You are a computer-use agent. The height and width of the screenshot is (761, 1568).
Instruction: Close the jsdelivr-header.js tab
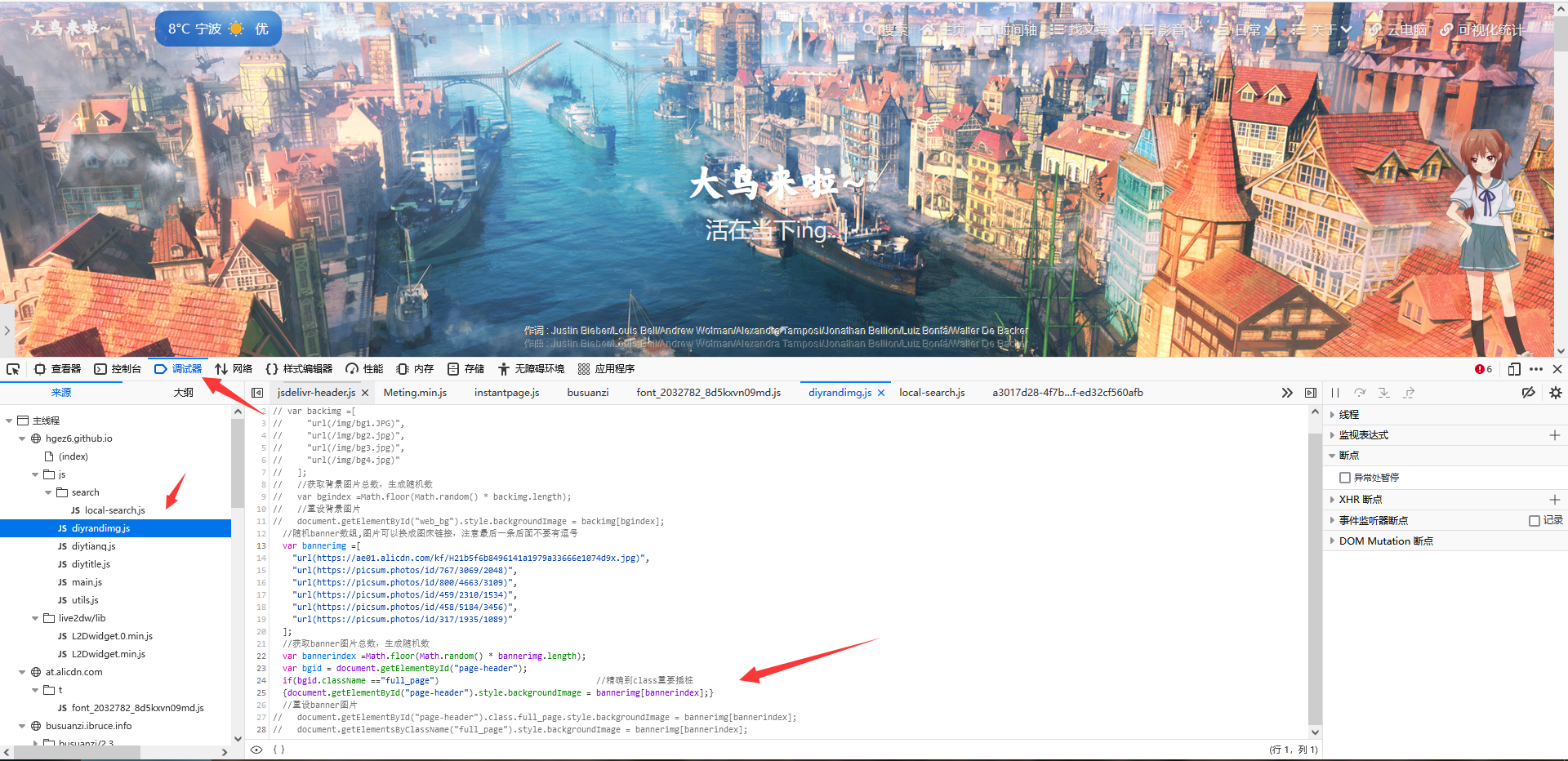[365, 393]
